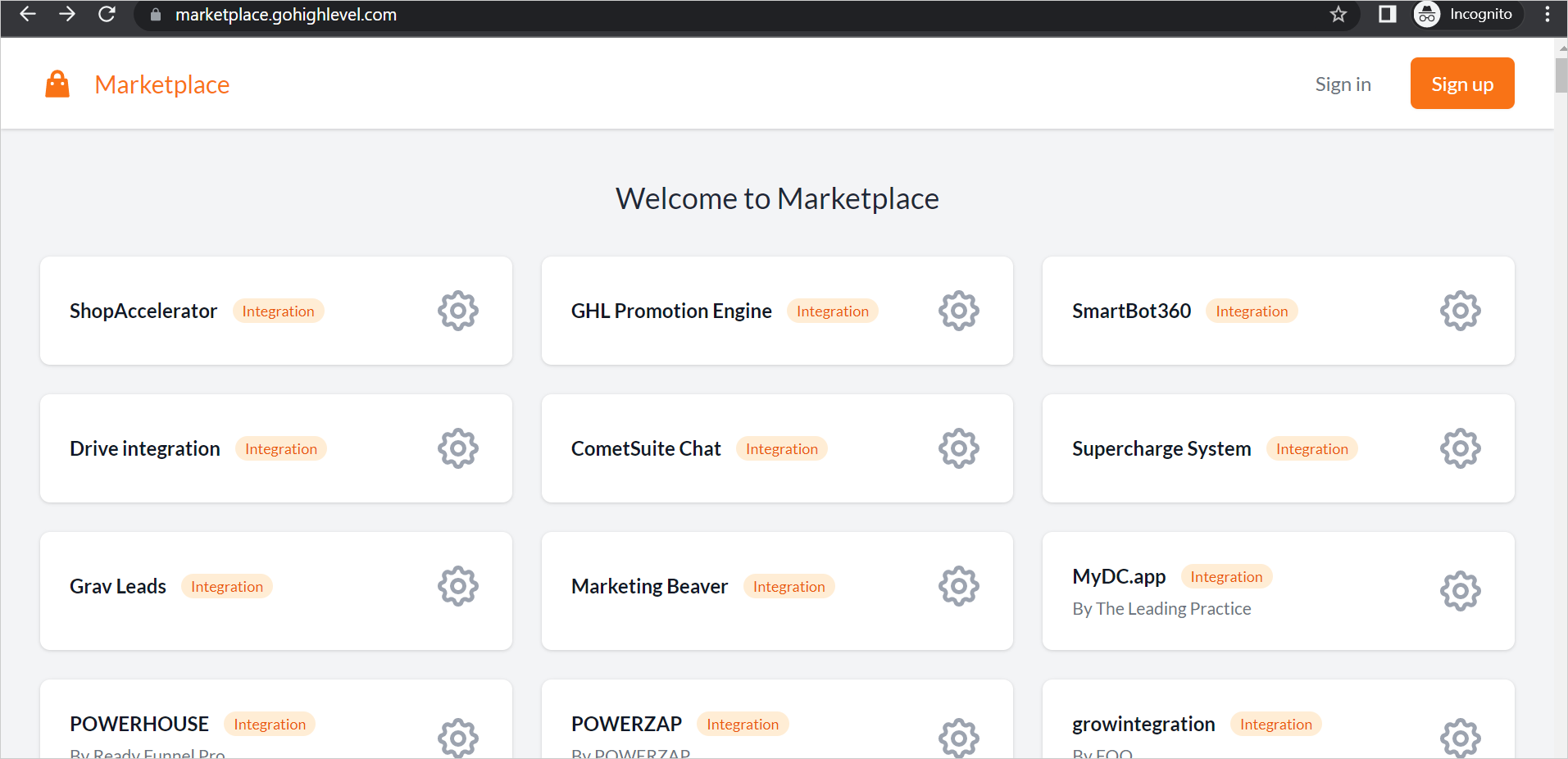This screenshot has height=759, width=1568.
Task: Click the vertical page scrollbar thumb
Action: click(x=1561, y=75)
